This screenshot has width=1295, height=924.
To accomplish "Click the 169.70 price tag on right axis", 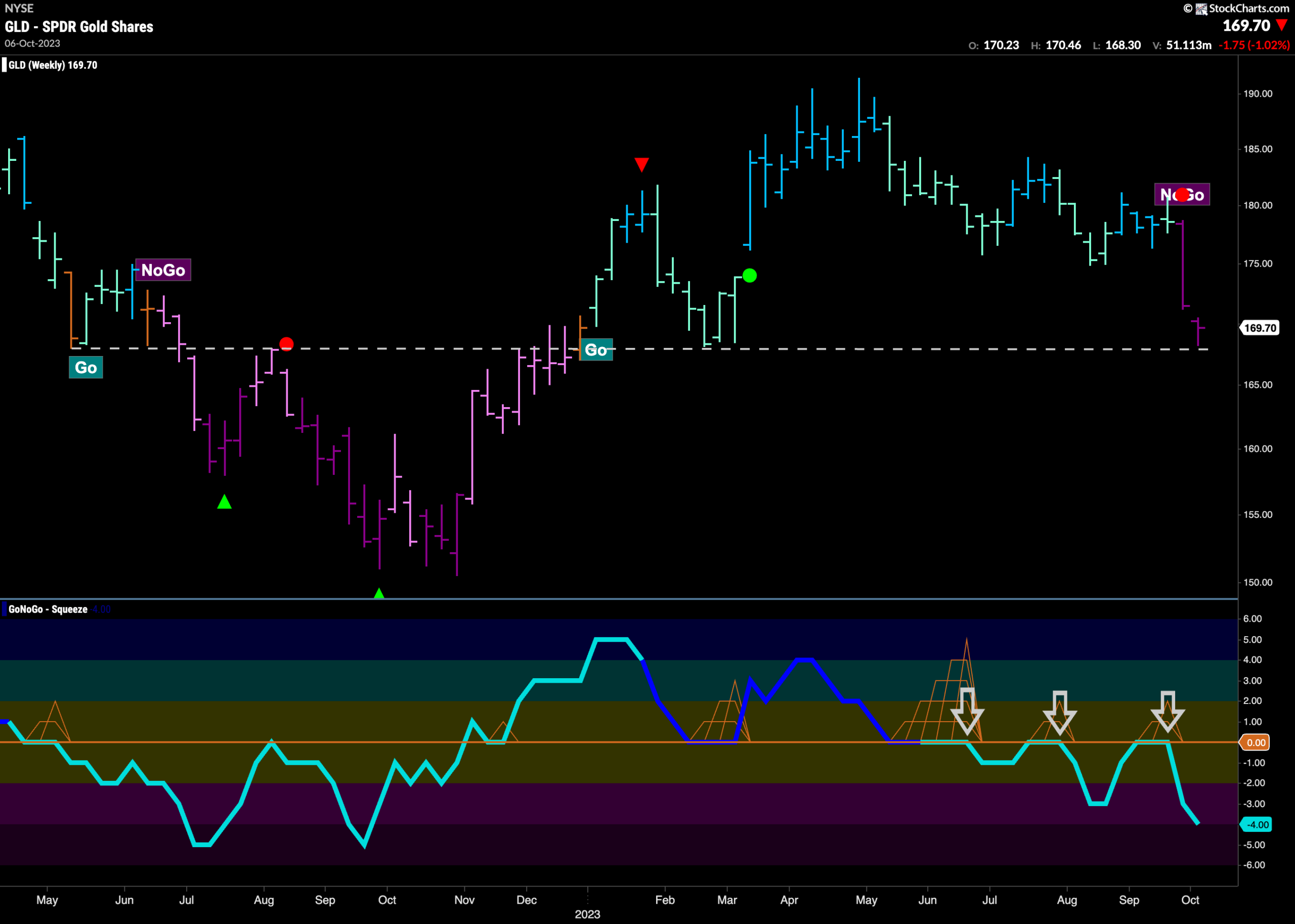I will tap(1260, 328).
